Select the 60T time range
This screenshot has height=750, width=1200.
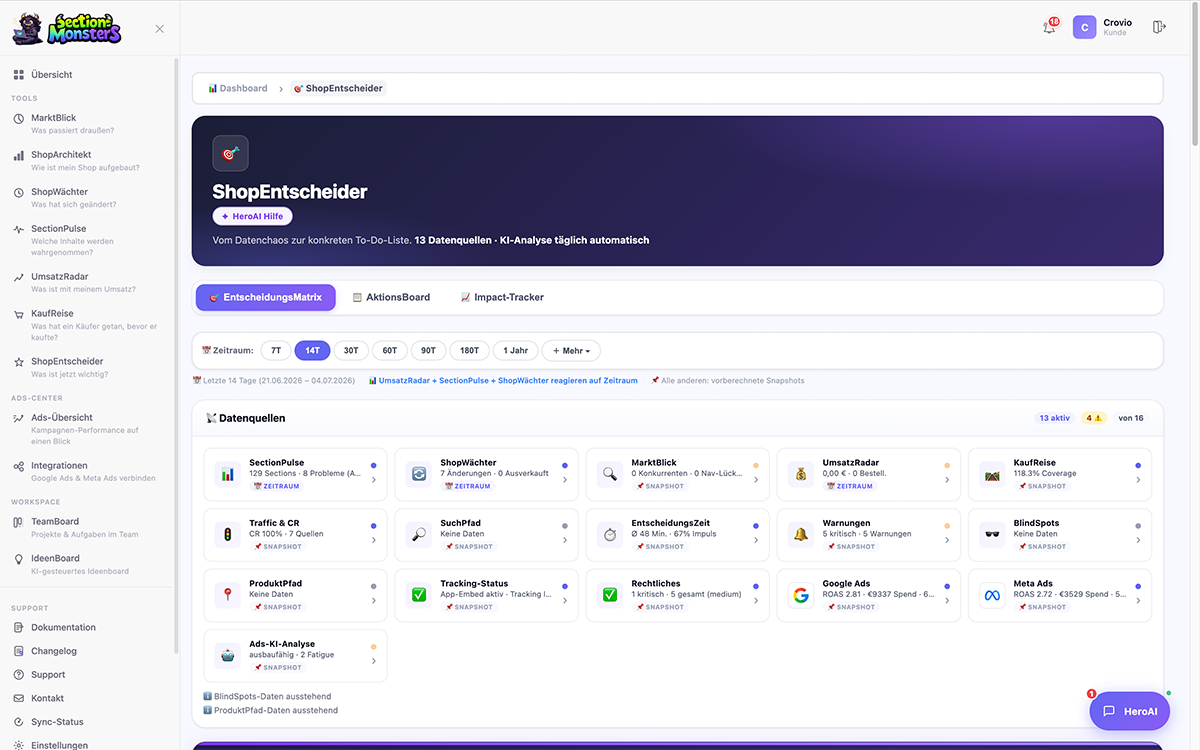coord(390,351)
